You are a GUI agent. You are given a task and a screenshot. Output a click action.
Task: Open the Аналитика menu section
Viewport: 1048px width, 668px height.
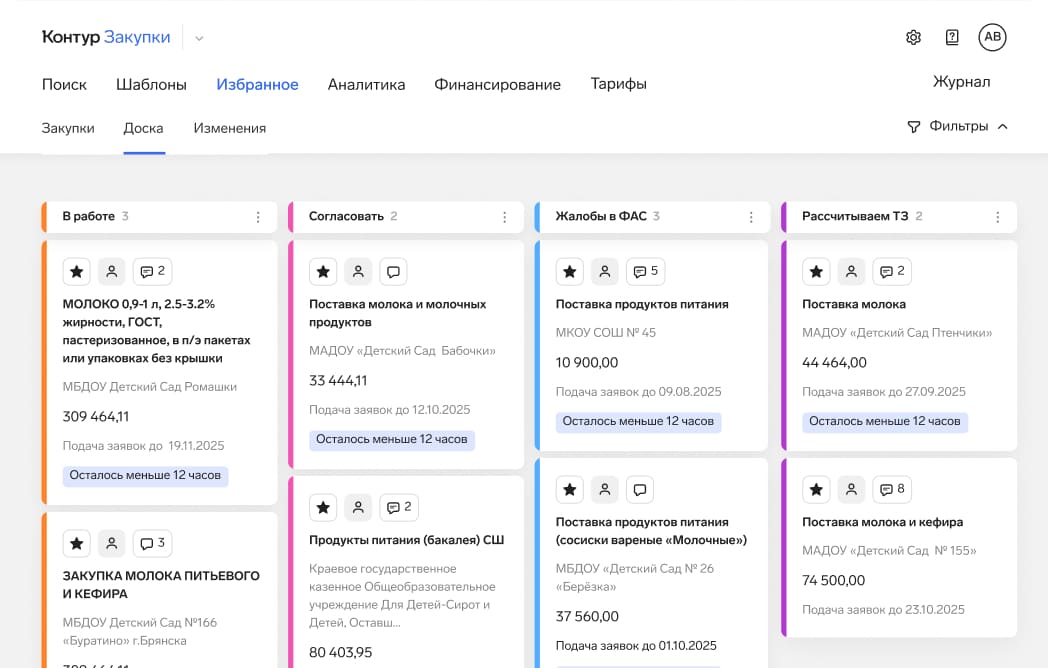(x=366, y=85)
